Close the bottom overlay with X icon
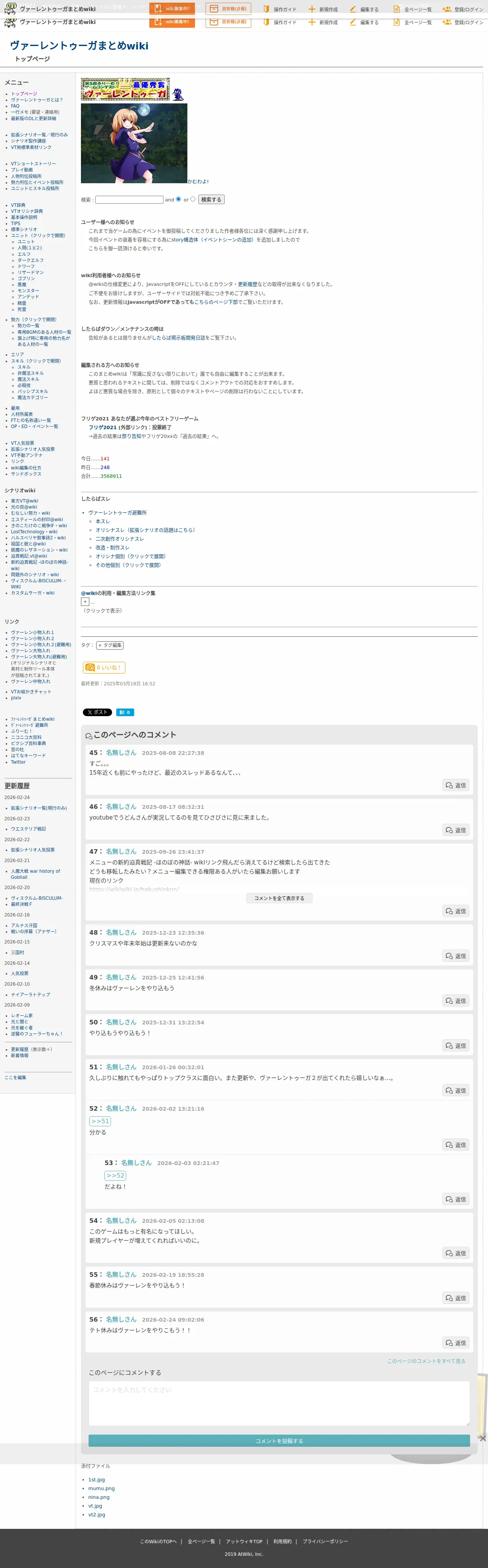Viewport: 488px width, 1568px height. (x=483, y=1438)
